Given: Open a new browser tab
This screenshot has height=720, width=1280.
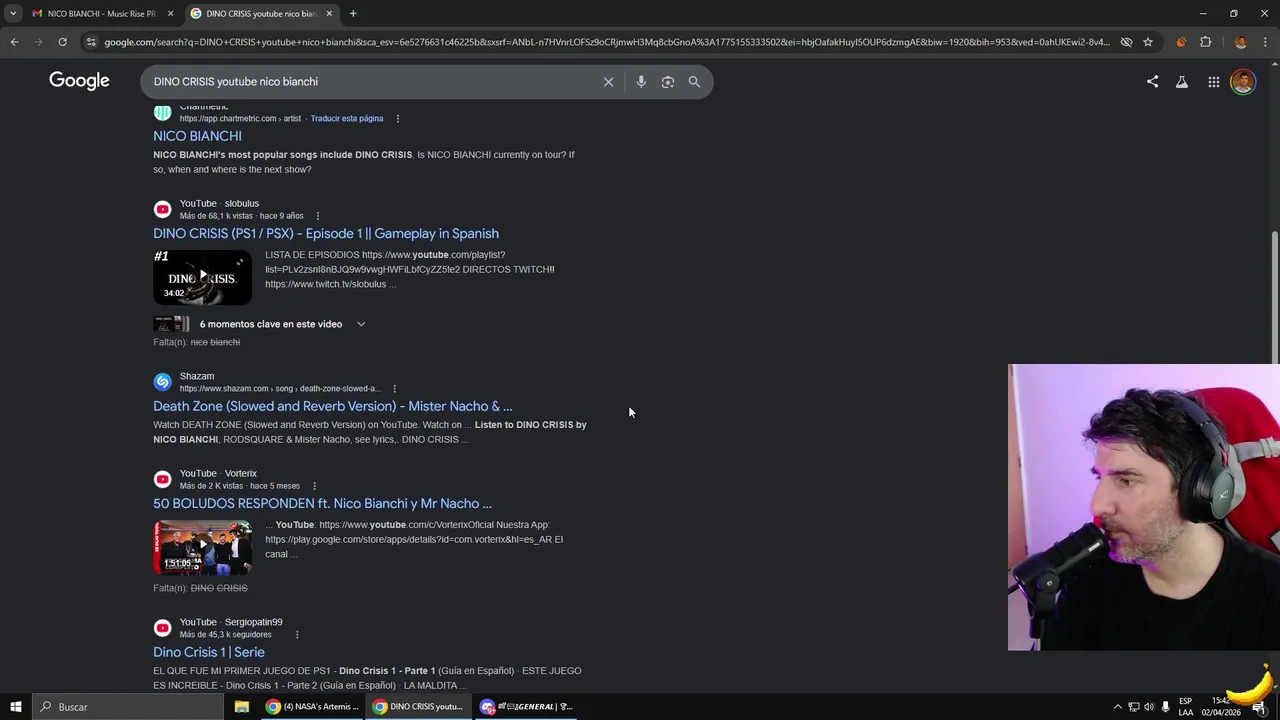Looking at the screenshot, I should point(353,14).
